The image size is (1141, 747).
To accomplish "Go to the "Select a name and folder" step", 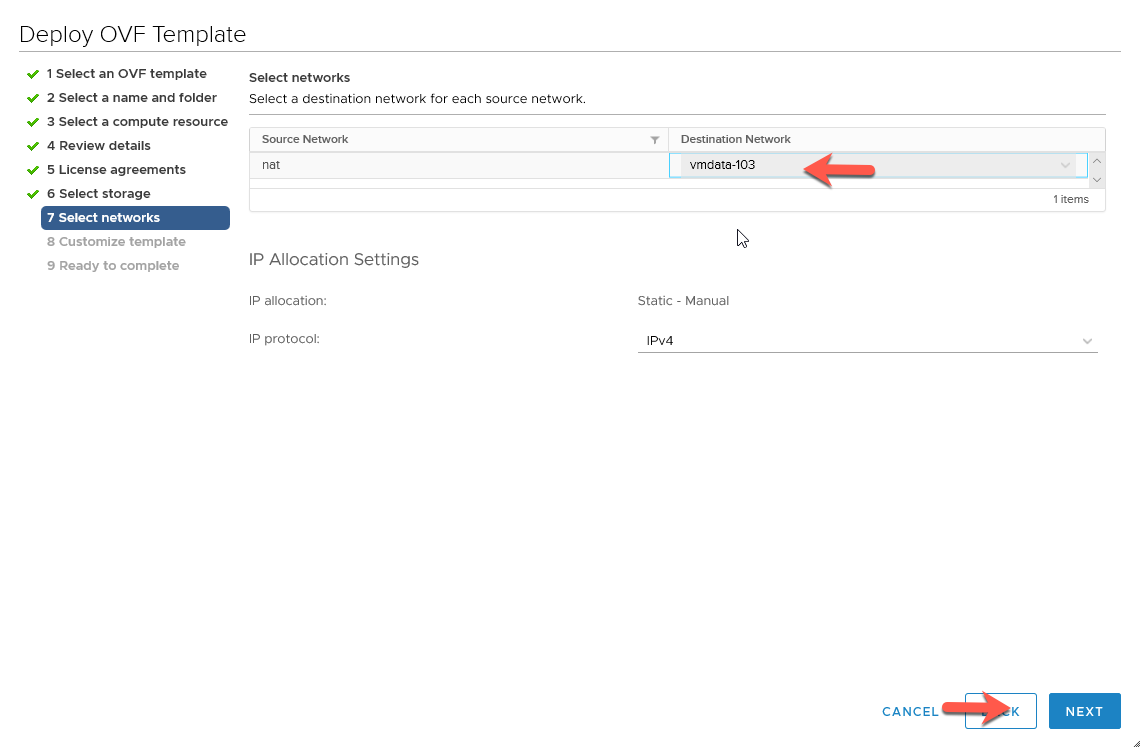I will 132,97.
